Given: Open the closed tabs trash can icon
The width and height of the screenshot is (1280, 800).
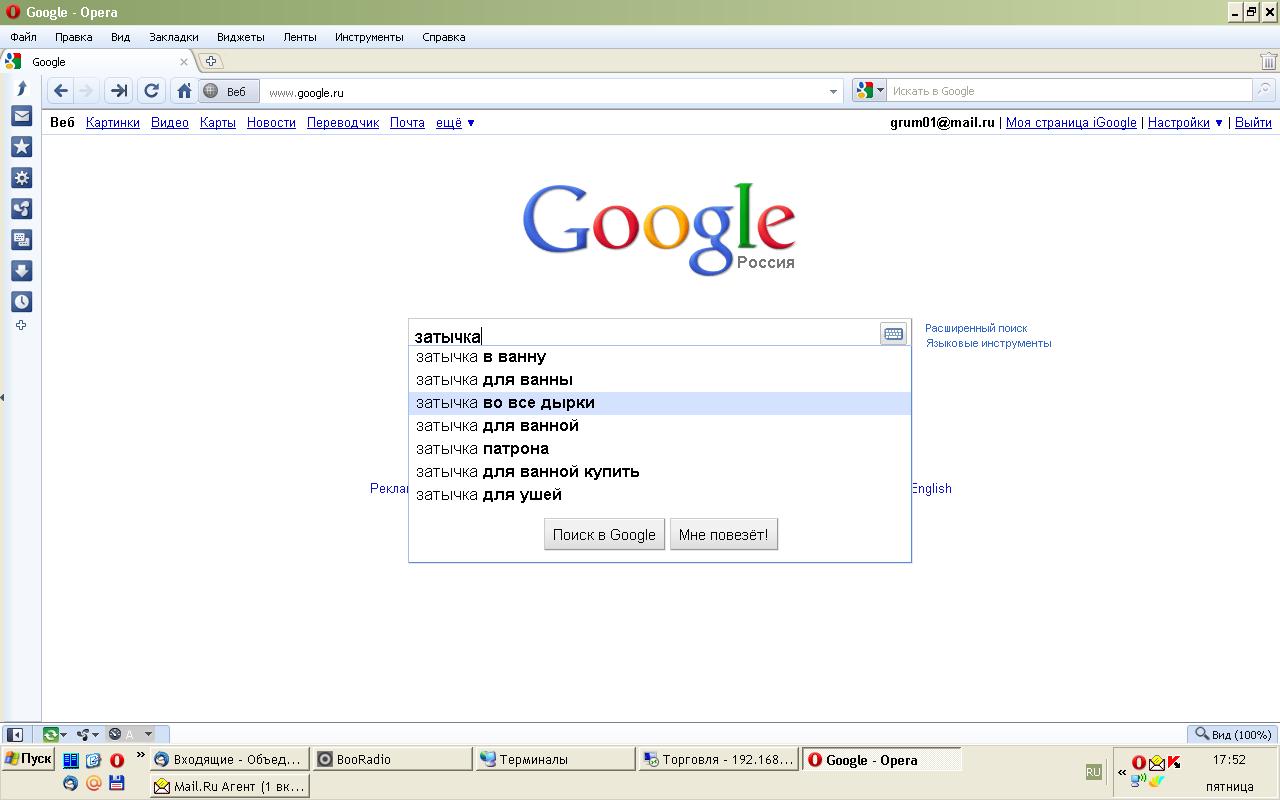Looking at the screenshot, I should [x=1268, y=61].
